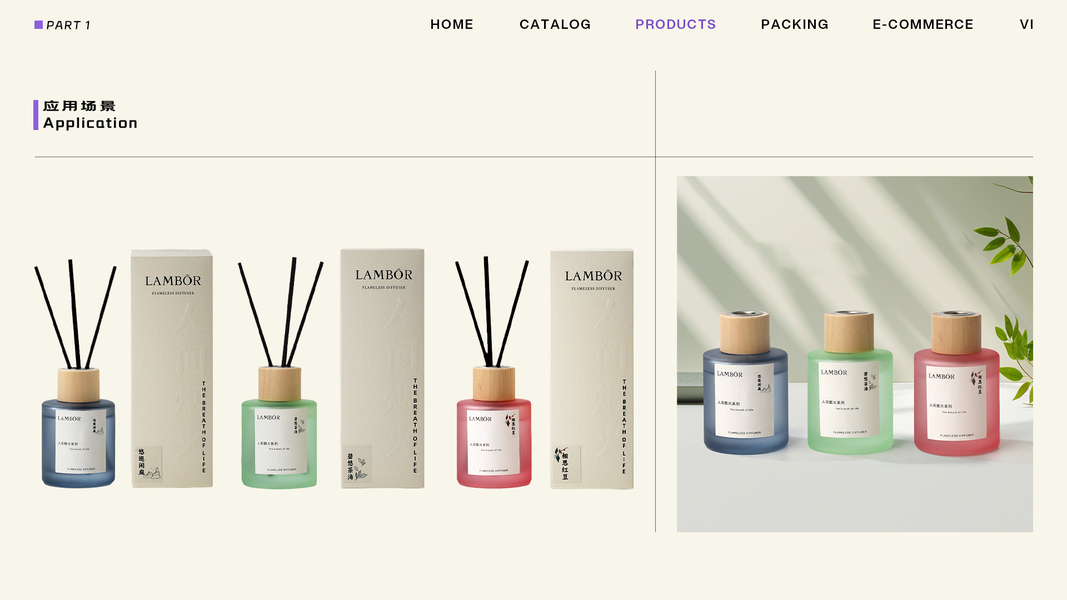Go to the CATALOG menu item
Screen dimensions: 1067x600
point(555,24)
